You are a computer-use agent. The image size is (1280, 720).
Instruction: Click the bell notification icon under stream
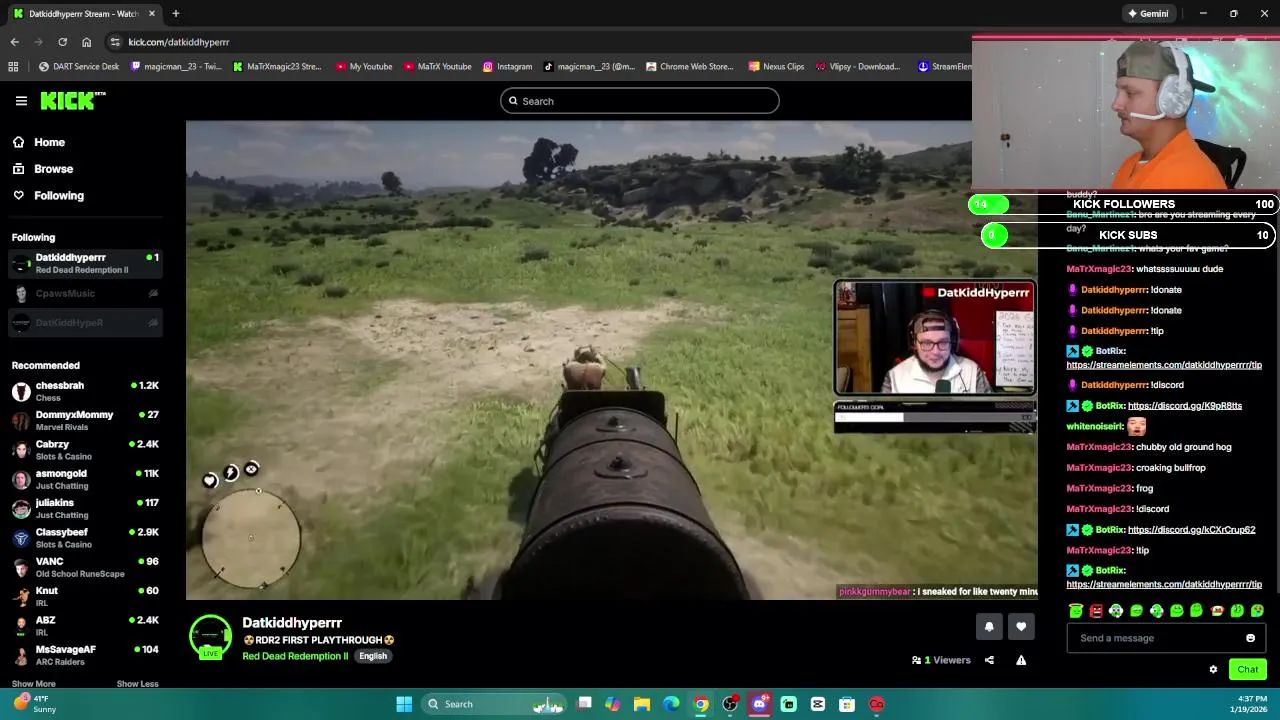pos(989,627)
